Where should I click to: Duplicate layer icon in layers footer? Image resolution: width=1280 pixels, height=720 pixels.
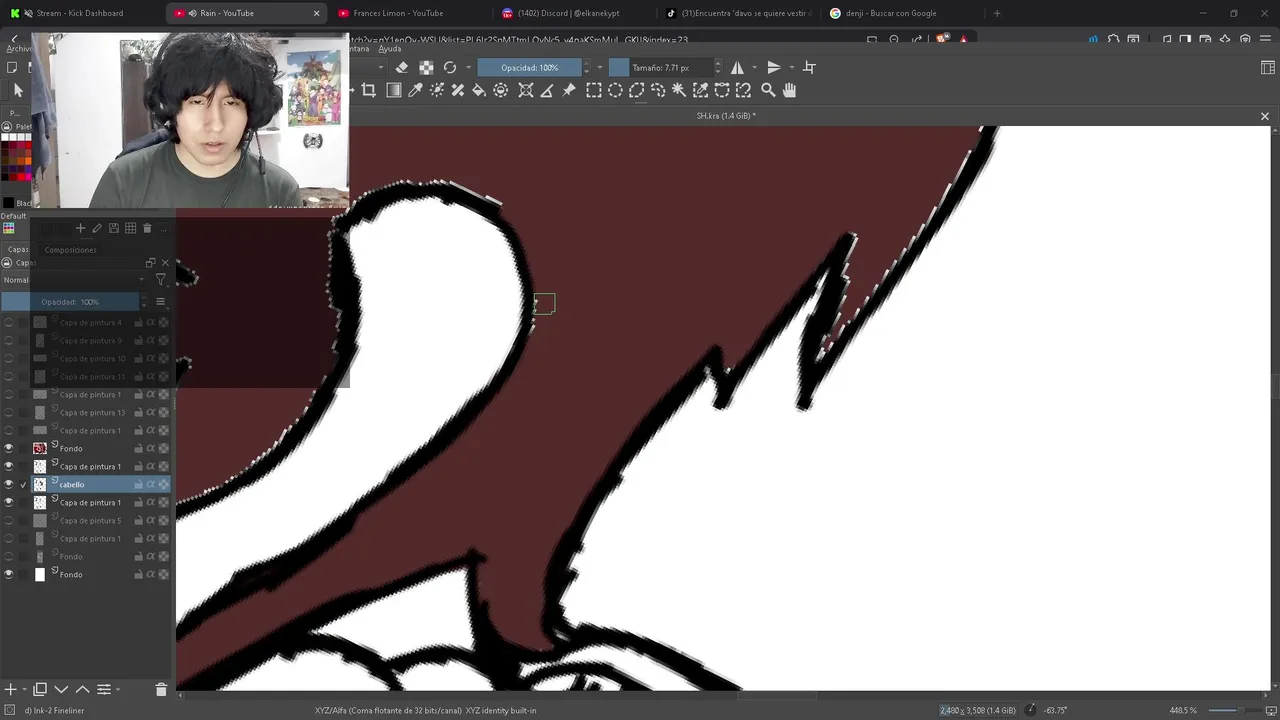click(x=40, y=689)
